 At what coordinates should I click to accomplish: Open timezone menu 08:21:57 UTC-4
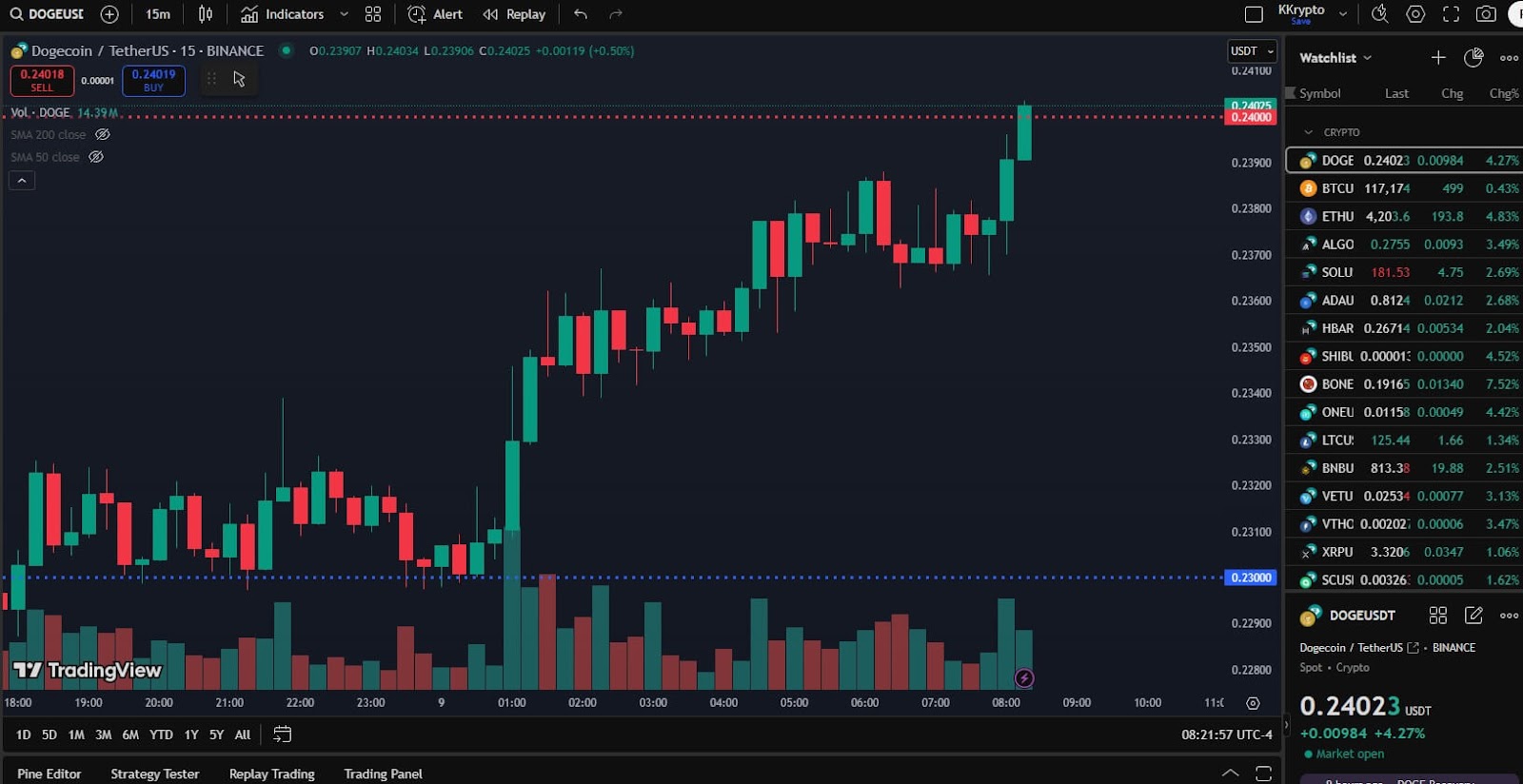pyautogui.click(x=1227, y=735)
